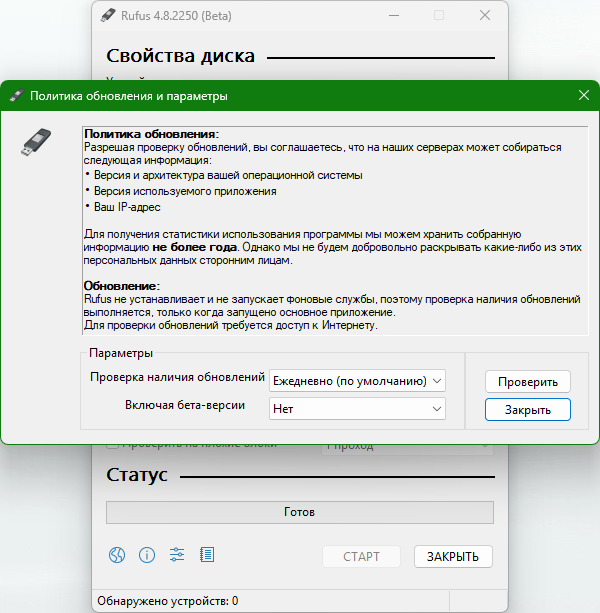Click the ЗАКРЫТЬ button in the Rufus window

click(x=453, y=556)
